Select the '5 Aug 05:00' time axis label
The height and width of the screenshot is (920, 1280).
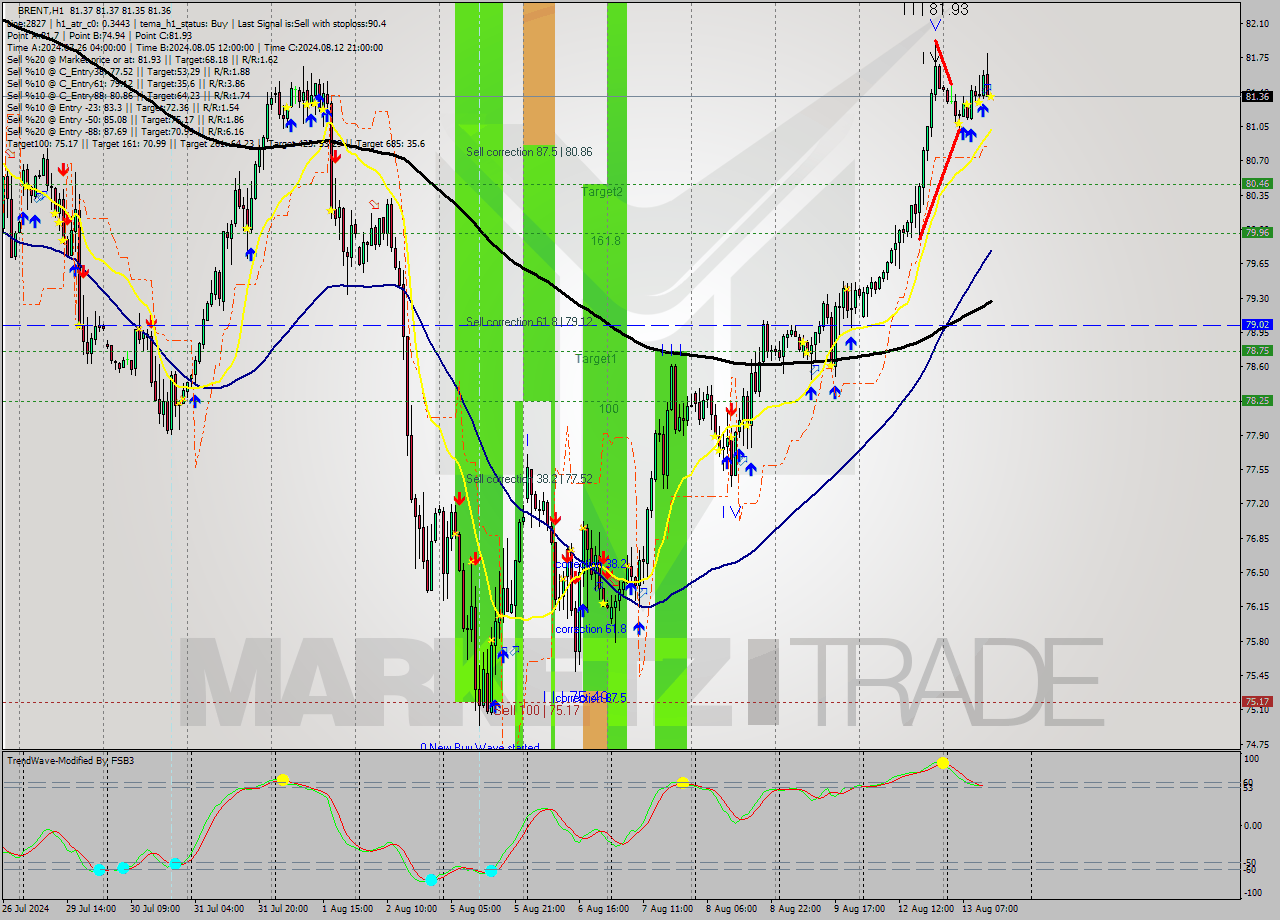click(476, 908)
